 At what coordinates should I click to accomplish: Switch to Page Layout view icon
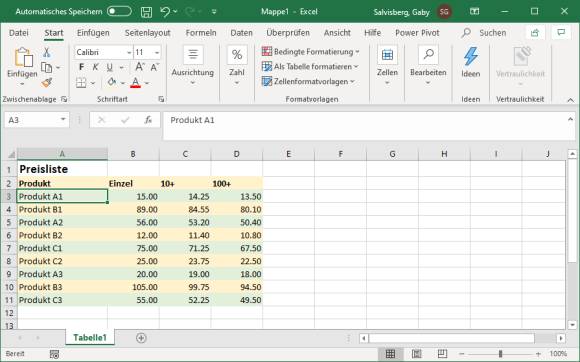417,354
